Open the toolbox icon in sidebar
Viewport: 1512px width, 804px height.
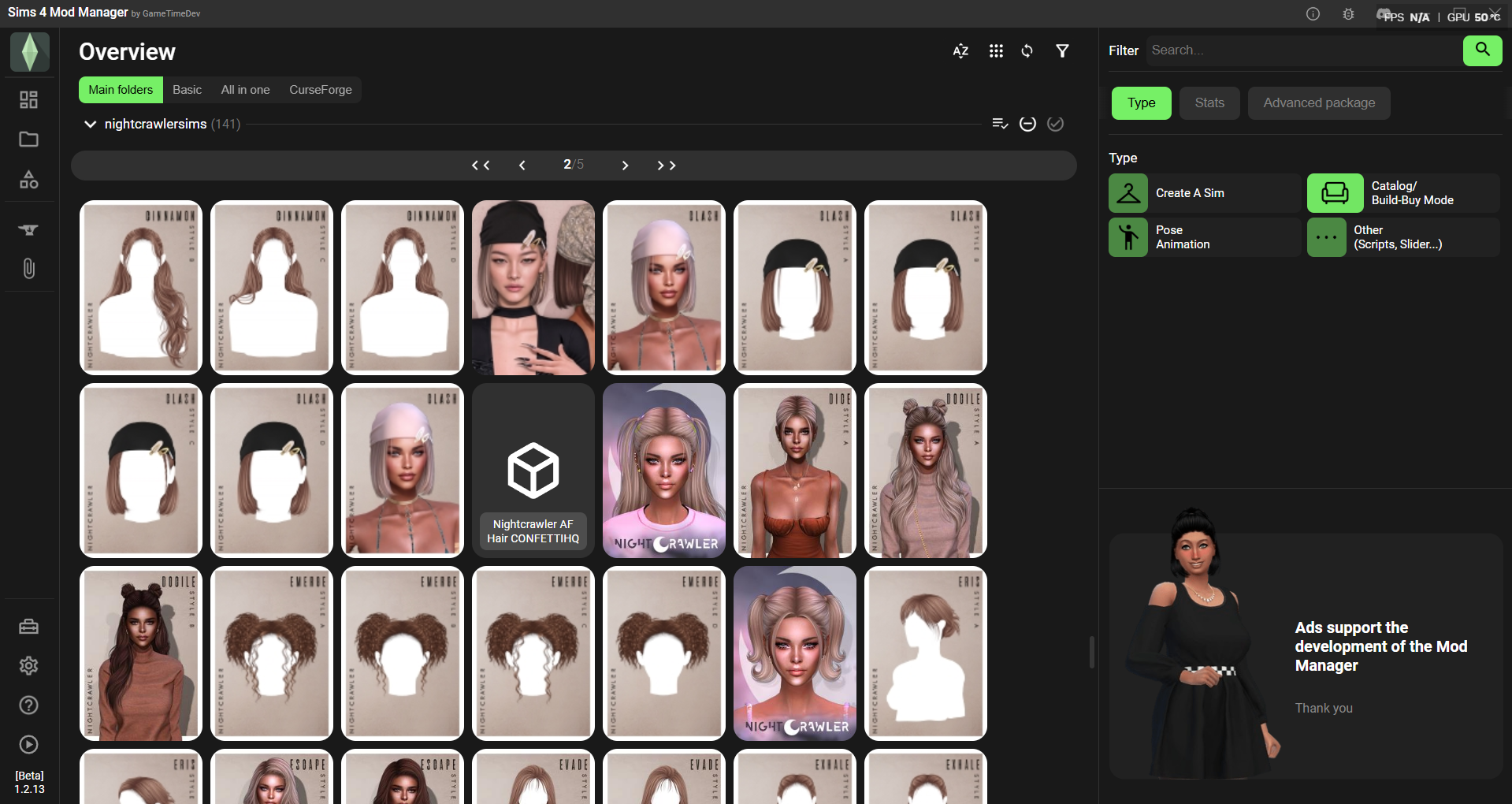pyautogui.click(x=29, y=627)
